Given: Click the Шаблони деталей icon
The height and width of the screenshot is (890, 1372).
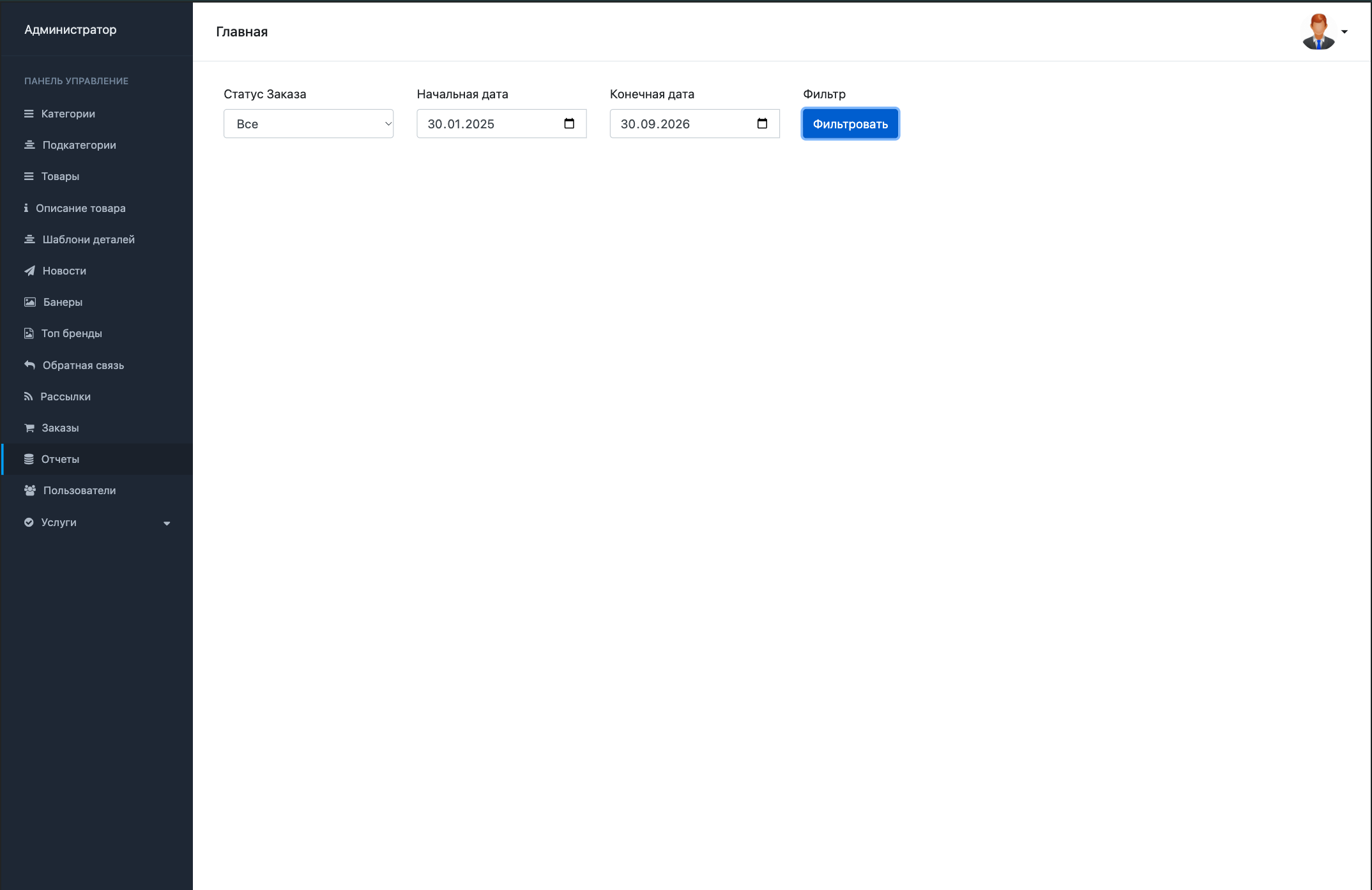Looking at the screenshot, I should click(x=29, y=239).
